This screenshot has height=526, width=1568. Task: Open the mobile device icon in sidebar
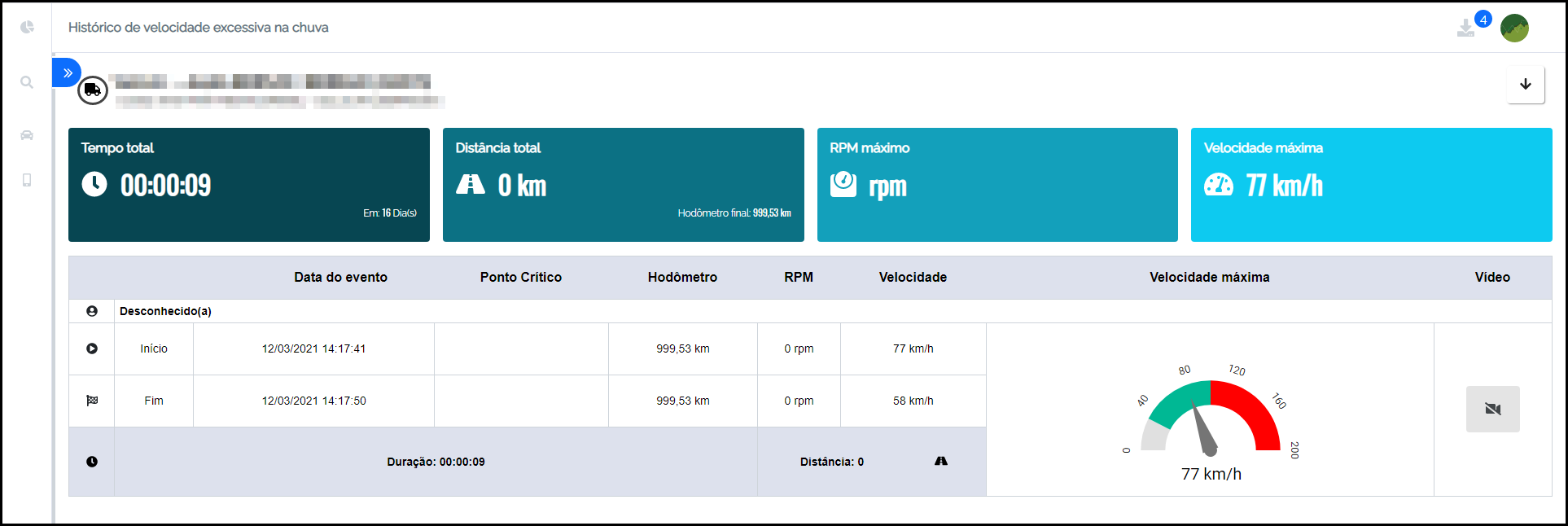27,180
